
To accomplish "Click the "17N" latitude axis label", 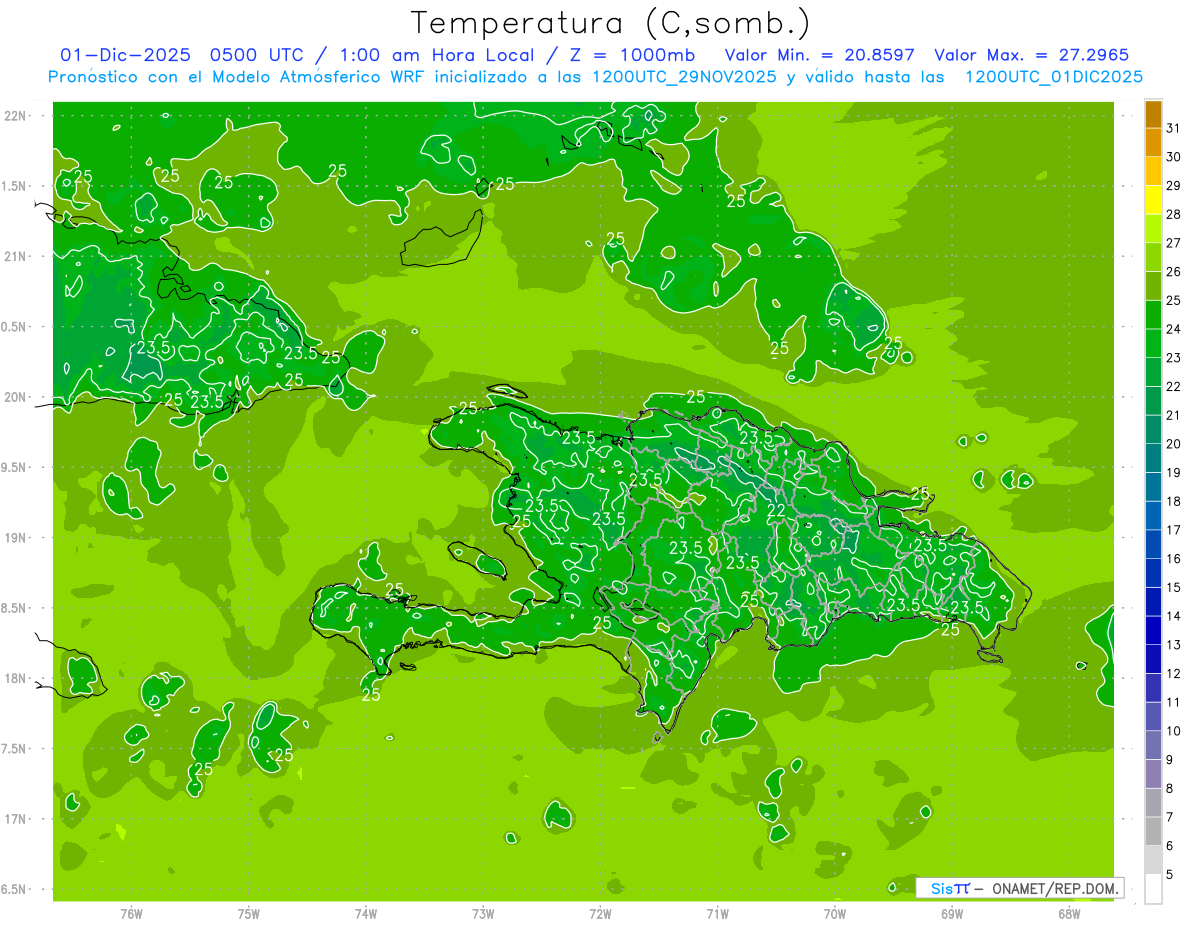I will point(15,819).
